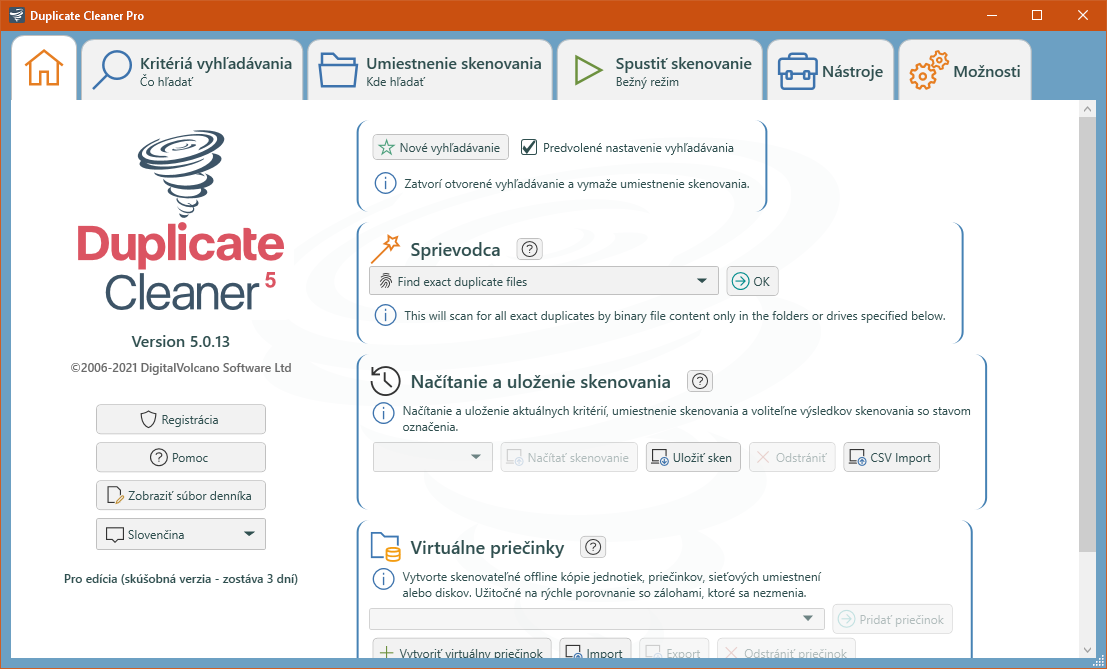Toggle Predvolené nastavenie vyhľadávania checkbox
This screenshot has width=1107, height=669.
[529, 147]
